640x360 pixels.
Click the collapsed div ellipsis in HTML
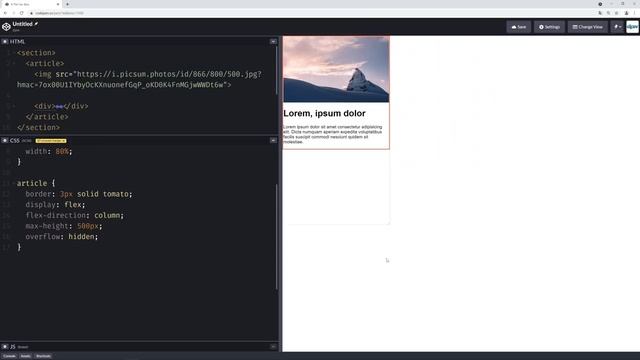point(59,107)
